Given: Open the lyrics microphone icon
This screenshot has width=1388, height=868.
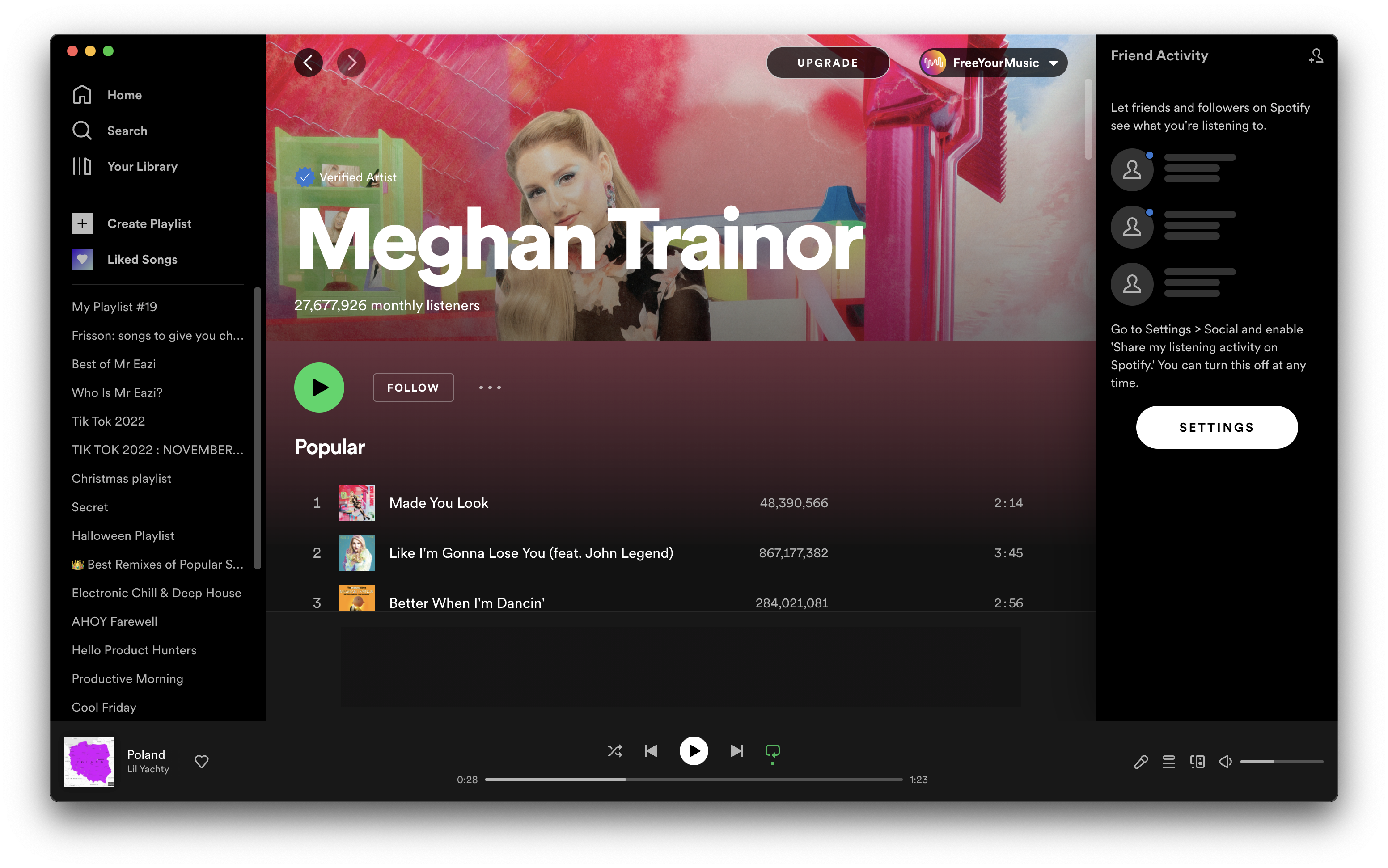Looking at the screenshot, I should [x=1140, y=761].
